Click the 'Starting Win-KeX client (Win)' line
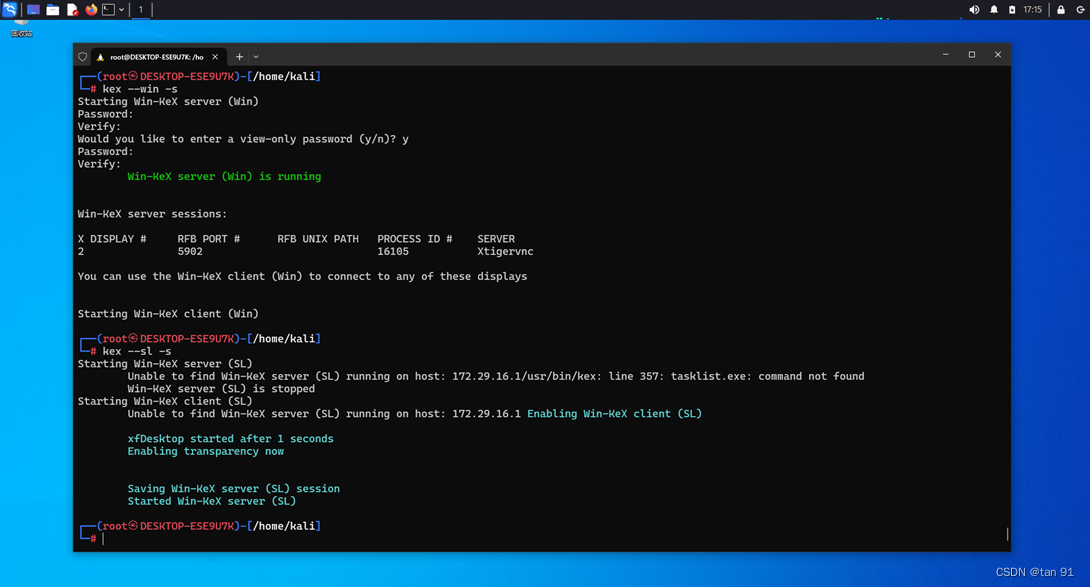The image size is (1090, 587). tap(168, 314)
